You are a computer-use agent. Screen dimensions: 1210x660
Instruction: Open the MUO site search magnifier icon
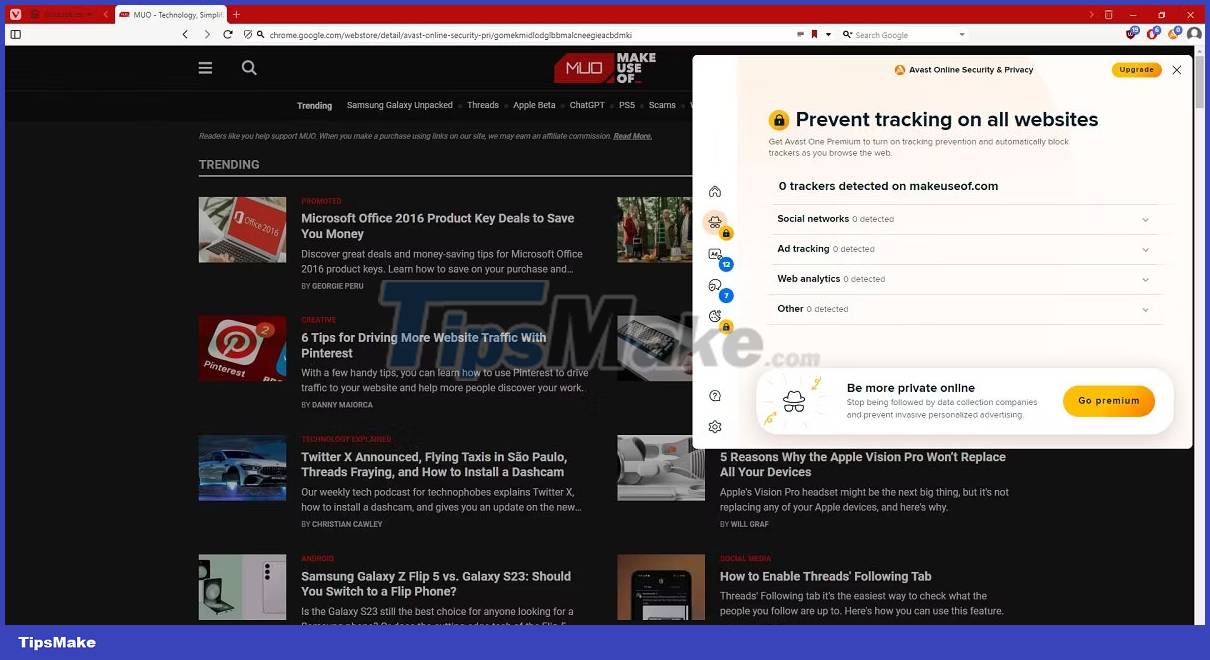248,67
